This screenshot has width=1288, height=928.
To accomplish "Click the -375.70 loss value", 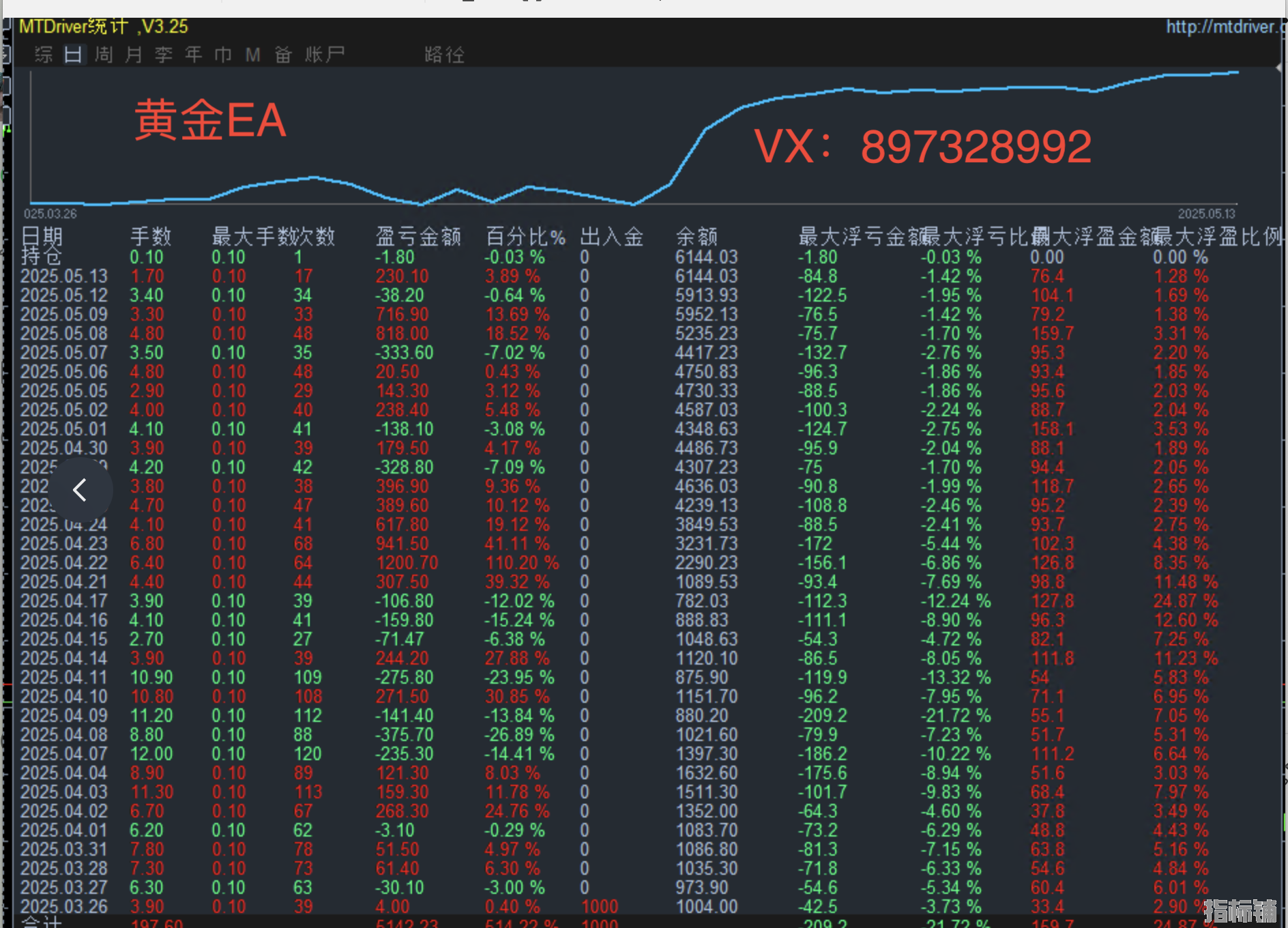I will (x=404, y=735).
